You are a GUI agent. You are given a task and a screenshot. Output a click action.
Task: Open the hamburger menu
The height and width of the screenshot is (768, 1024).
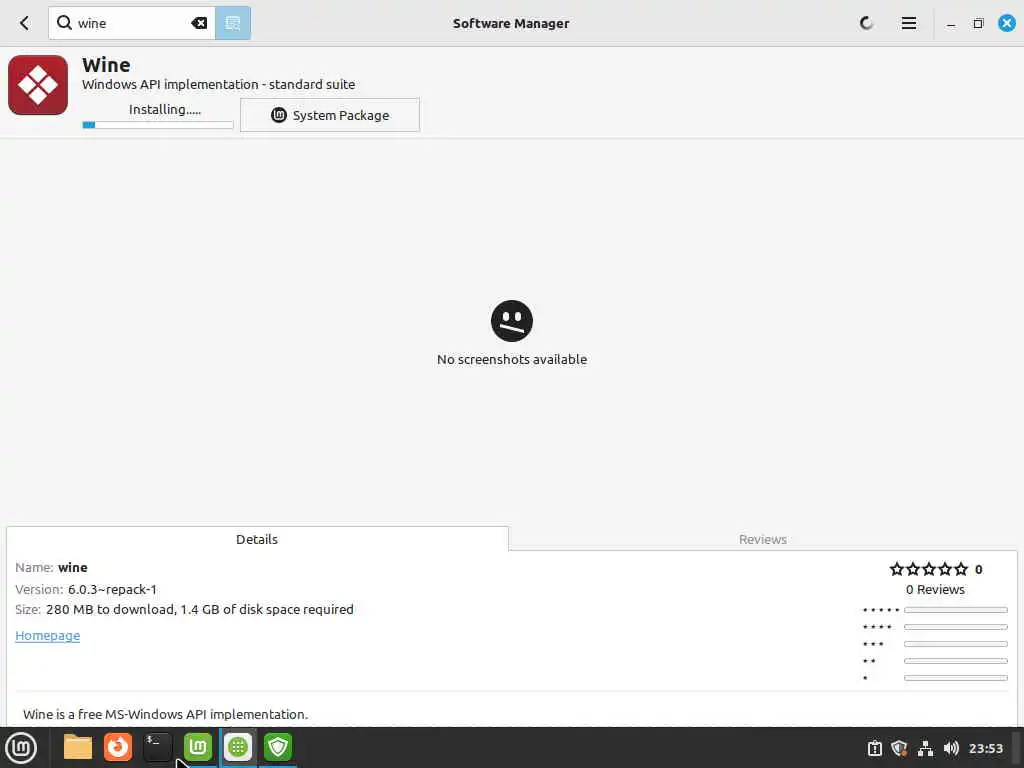(x=908, y=24)
